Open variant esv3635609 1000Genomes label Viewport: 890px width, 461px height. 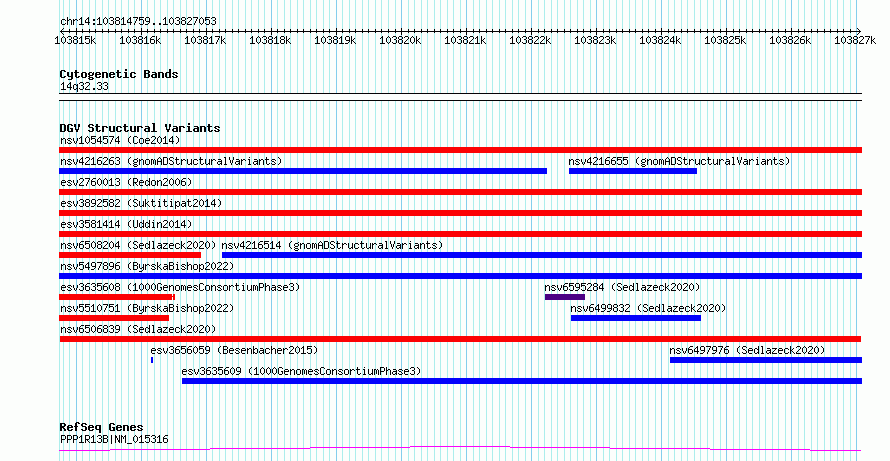(x=301, y=371)
